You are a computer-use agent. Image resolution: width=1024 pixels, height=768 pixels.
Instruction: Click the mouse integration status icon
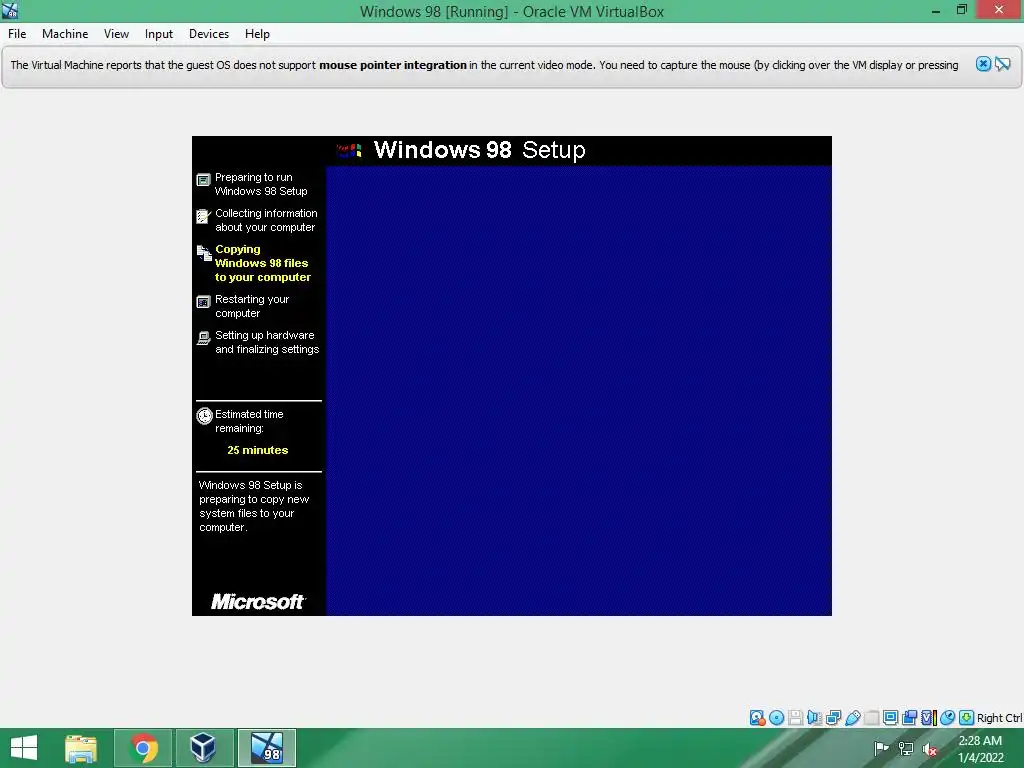948,718
